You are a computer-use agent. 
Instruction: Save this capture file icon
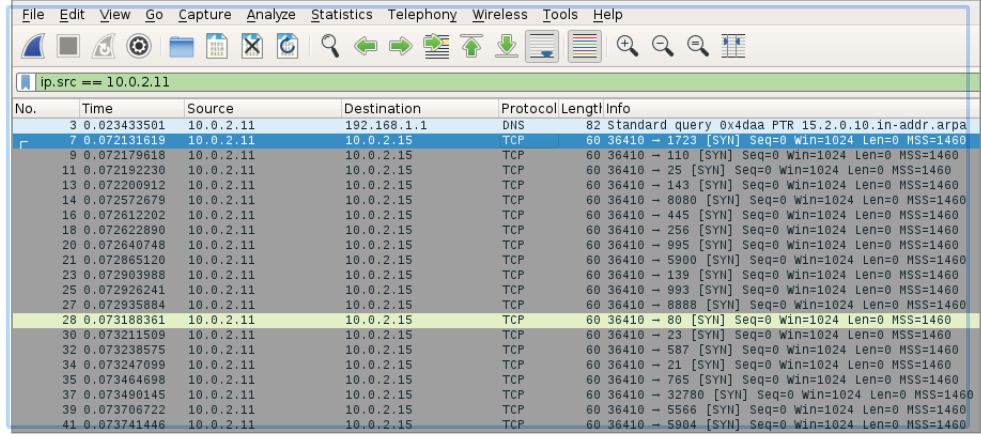coord(216,46)
